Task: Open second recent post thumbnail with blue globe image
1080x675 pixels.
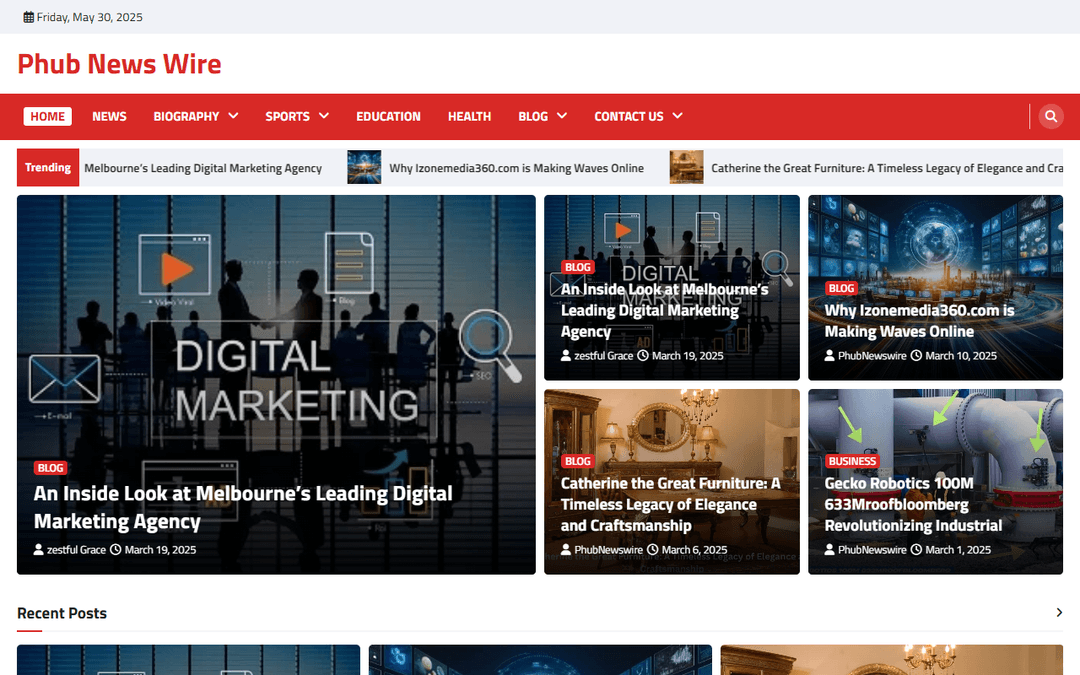Action: point(540,660)
